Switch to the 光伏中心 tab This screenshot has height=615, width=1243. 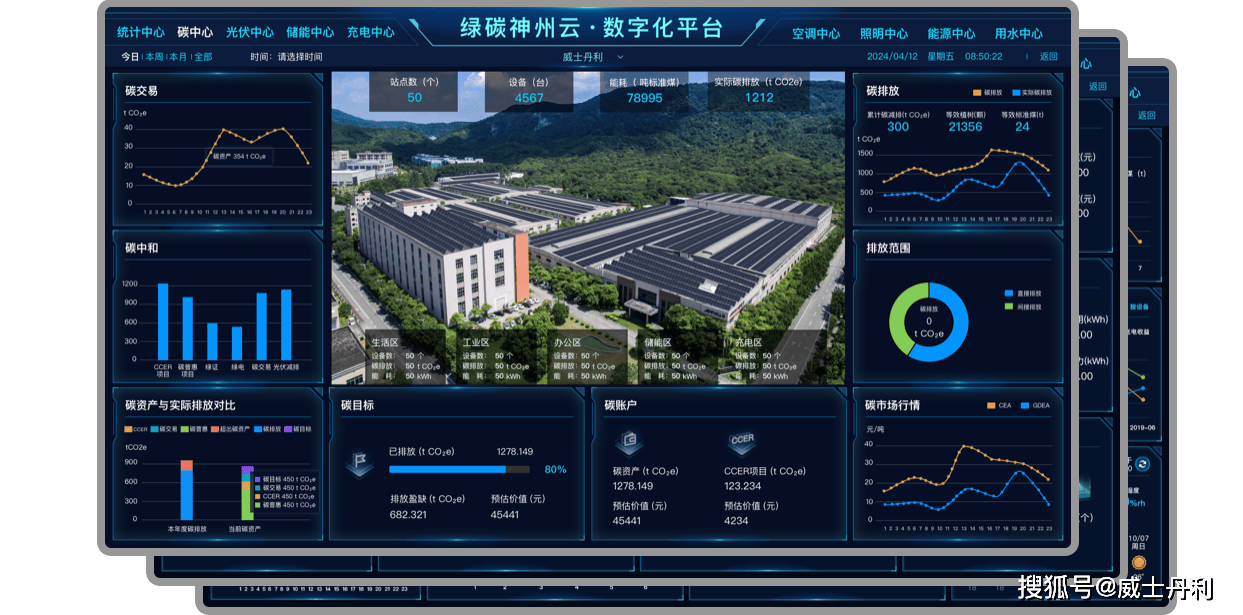249,31
